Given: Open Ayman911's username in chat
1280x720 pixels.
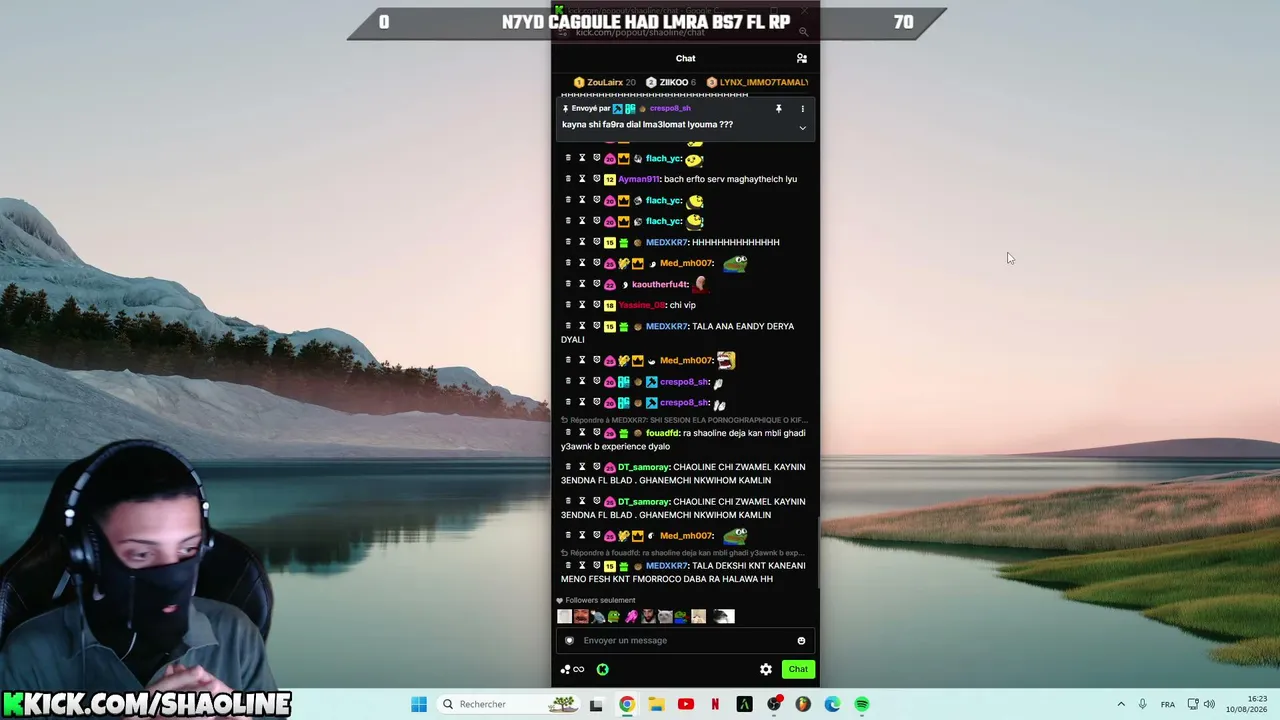Looking at the screenshot, I should [x=638, y=179].
